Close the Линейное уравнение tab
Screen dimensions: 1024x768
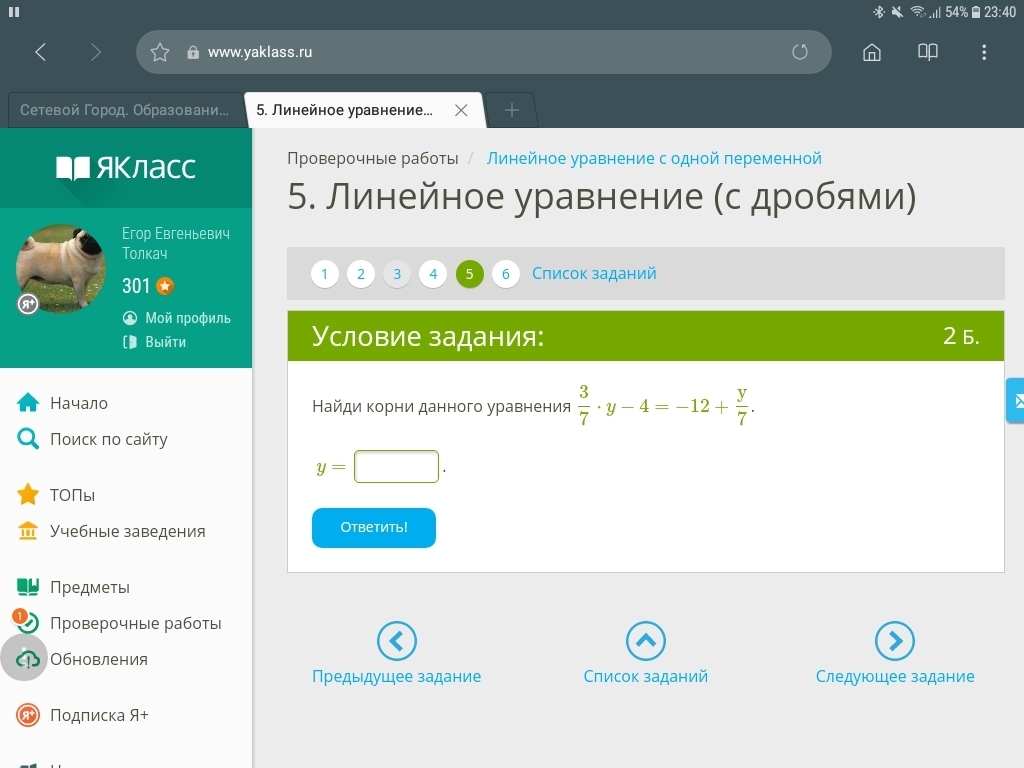pyautogui.click(x=461, y=110)
